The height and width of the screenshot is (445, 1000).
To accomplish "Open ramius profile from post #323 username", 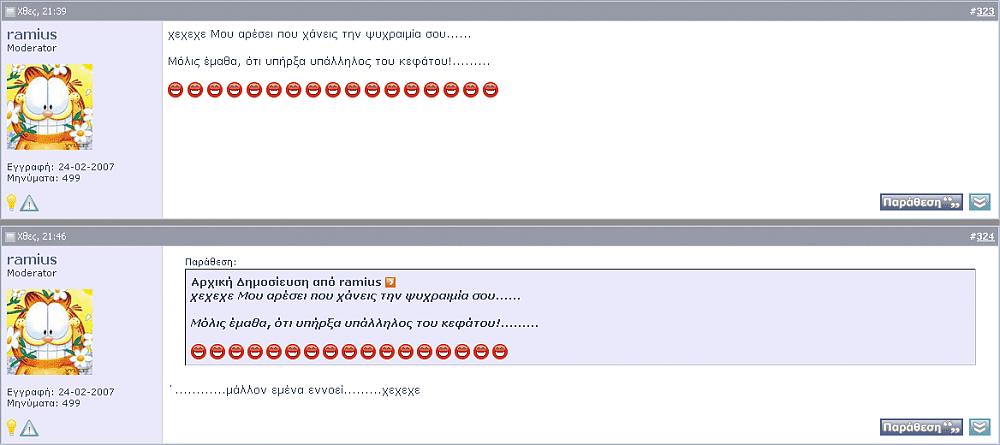I will 32,34.
